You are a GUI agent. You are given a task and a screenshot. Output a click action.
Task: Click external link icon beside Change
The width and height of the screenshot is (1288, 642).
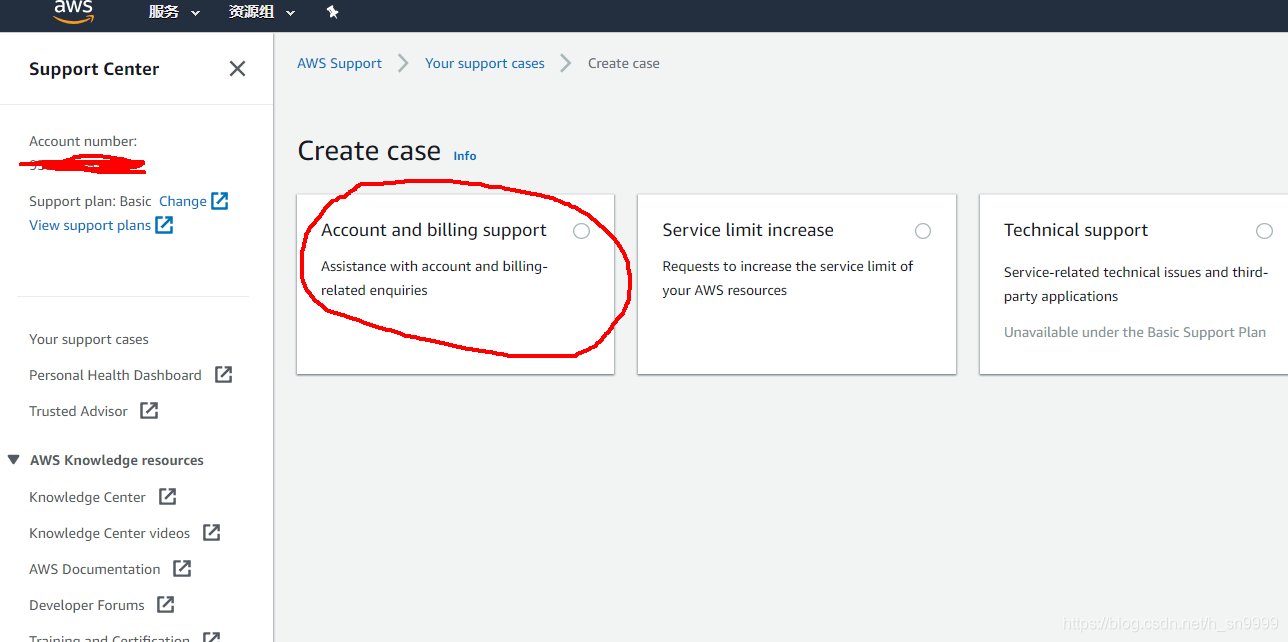pyautogui.click(x=220, y=201)
